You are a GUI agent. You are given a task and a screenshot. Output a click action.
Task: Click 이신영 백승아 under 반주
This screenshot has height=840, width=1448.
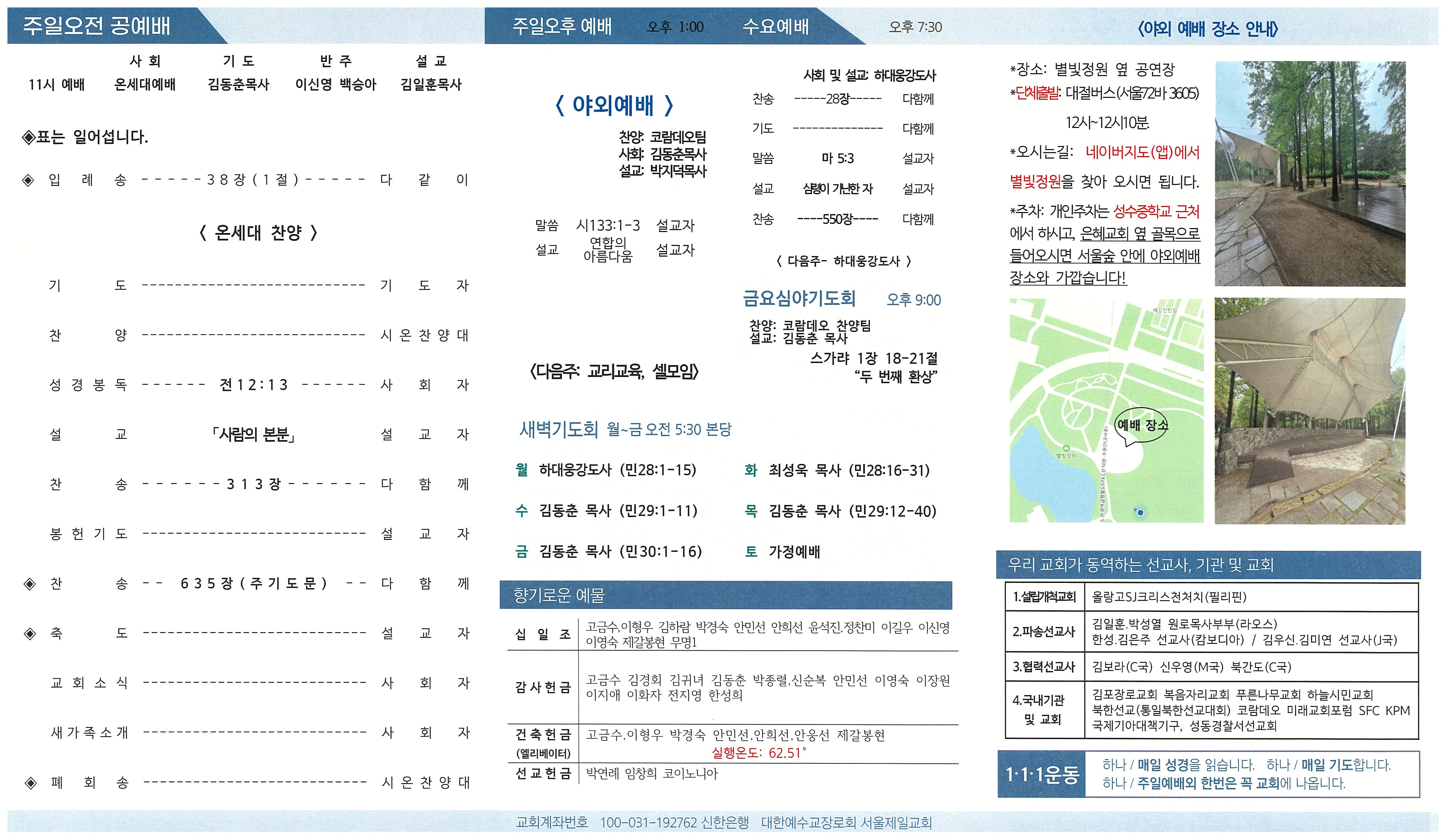pos(335,84)
